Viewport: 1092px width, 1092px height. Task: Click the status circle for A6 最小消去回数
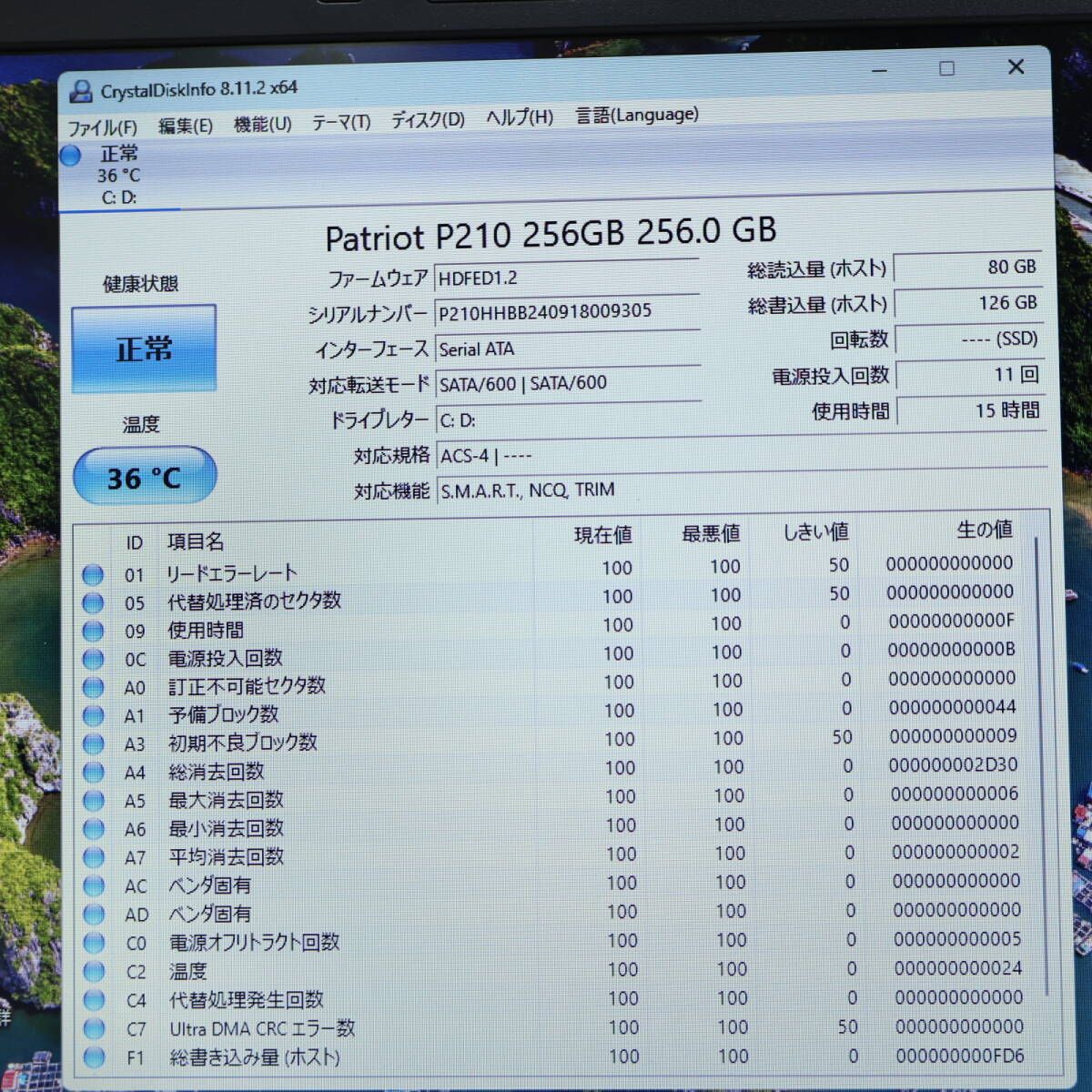click(x=94, y=829)
